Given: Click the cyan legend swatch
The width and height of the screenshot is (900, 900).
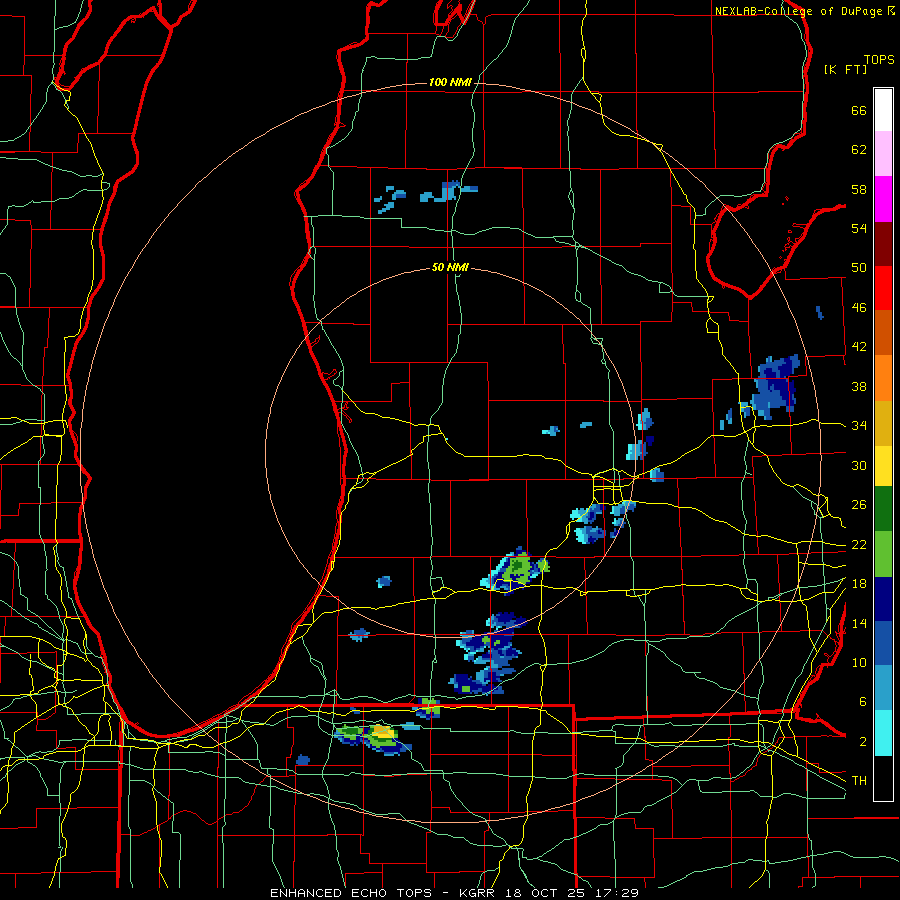Looking at the screenshot, I should click(x=883, y=733).
